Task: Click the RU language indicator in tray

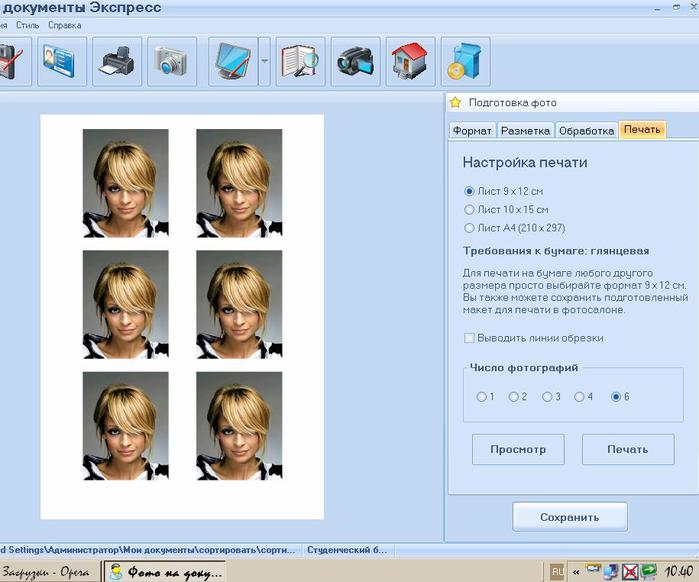Action: 557,572
